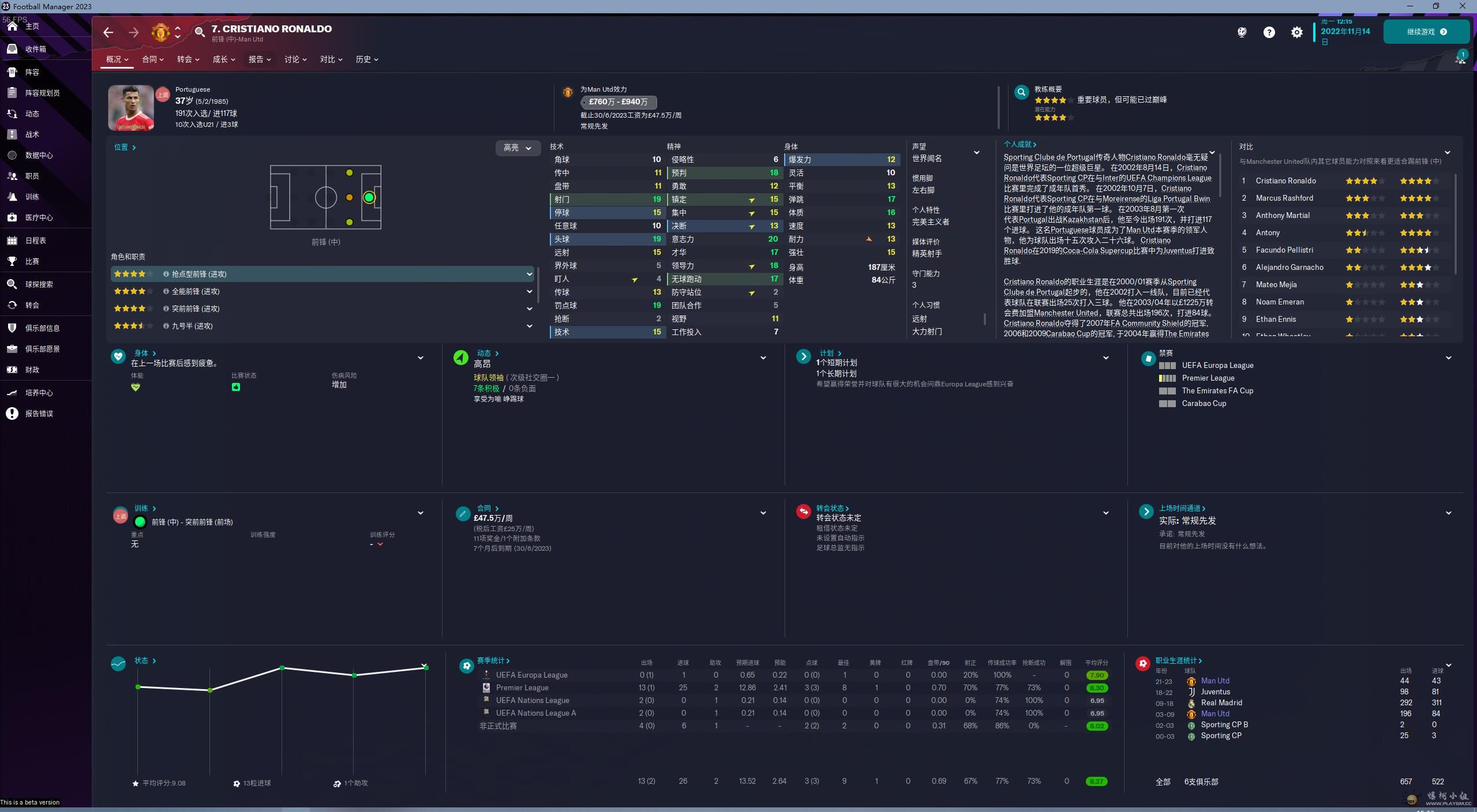This screenshot has height=812, width=1477.
Task: Open the 概况 overview tab menu
Action: pos(117,59)
